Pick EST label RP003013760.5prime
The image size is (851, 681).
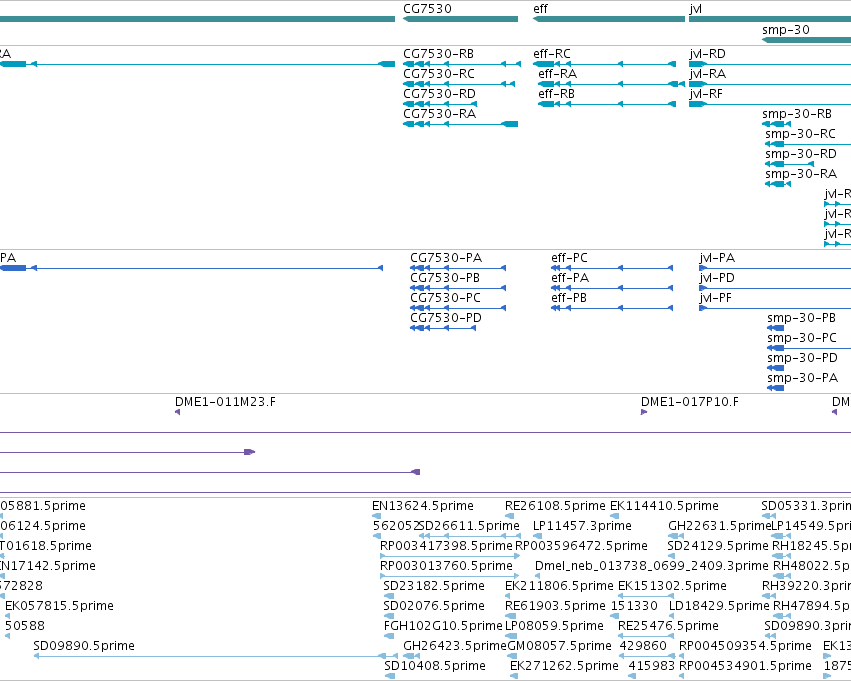pos(446,566)
